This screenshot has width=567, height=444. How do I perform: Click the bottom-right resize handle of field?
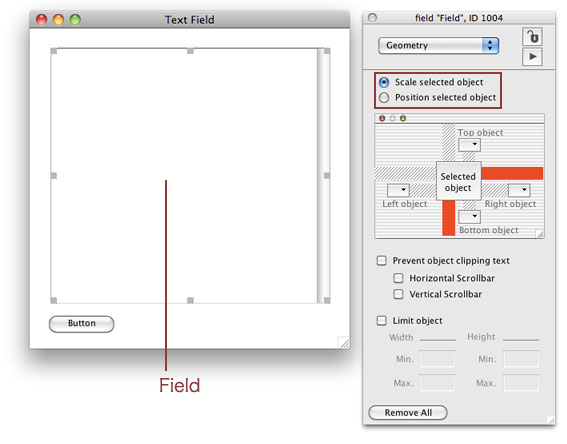327,300
